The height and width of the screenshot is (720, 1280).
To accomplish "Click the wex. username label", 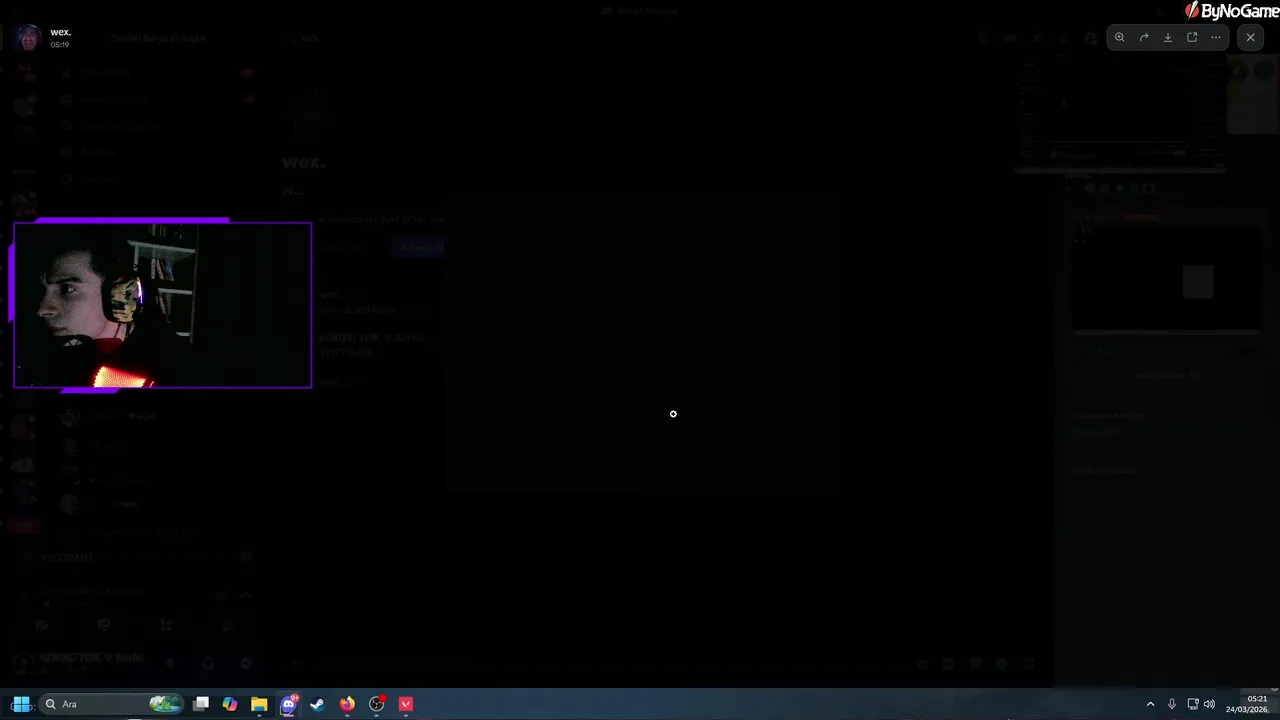I will coord(60,32).
